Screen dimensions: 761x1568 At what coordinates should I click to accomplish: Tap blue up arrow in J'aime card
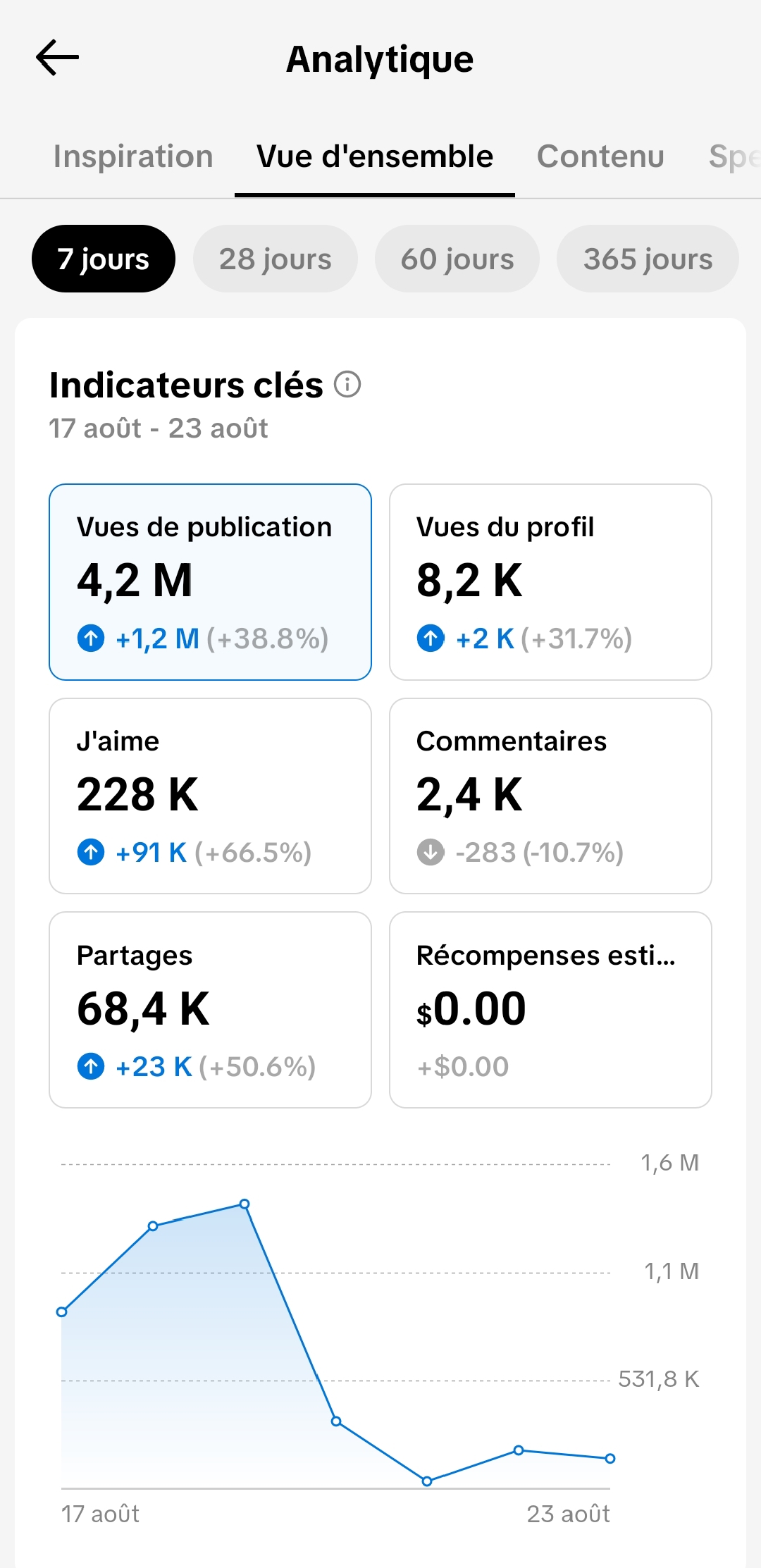[91, 853]
